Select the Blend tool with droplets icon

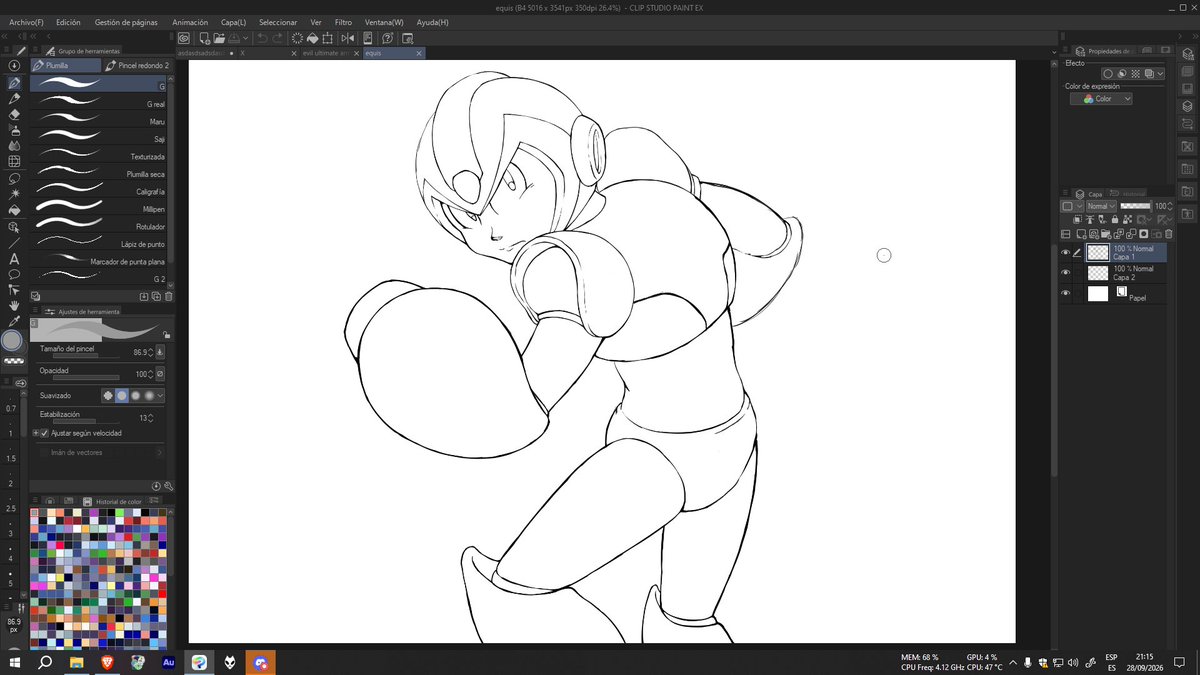15,145
